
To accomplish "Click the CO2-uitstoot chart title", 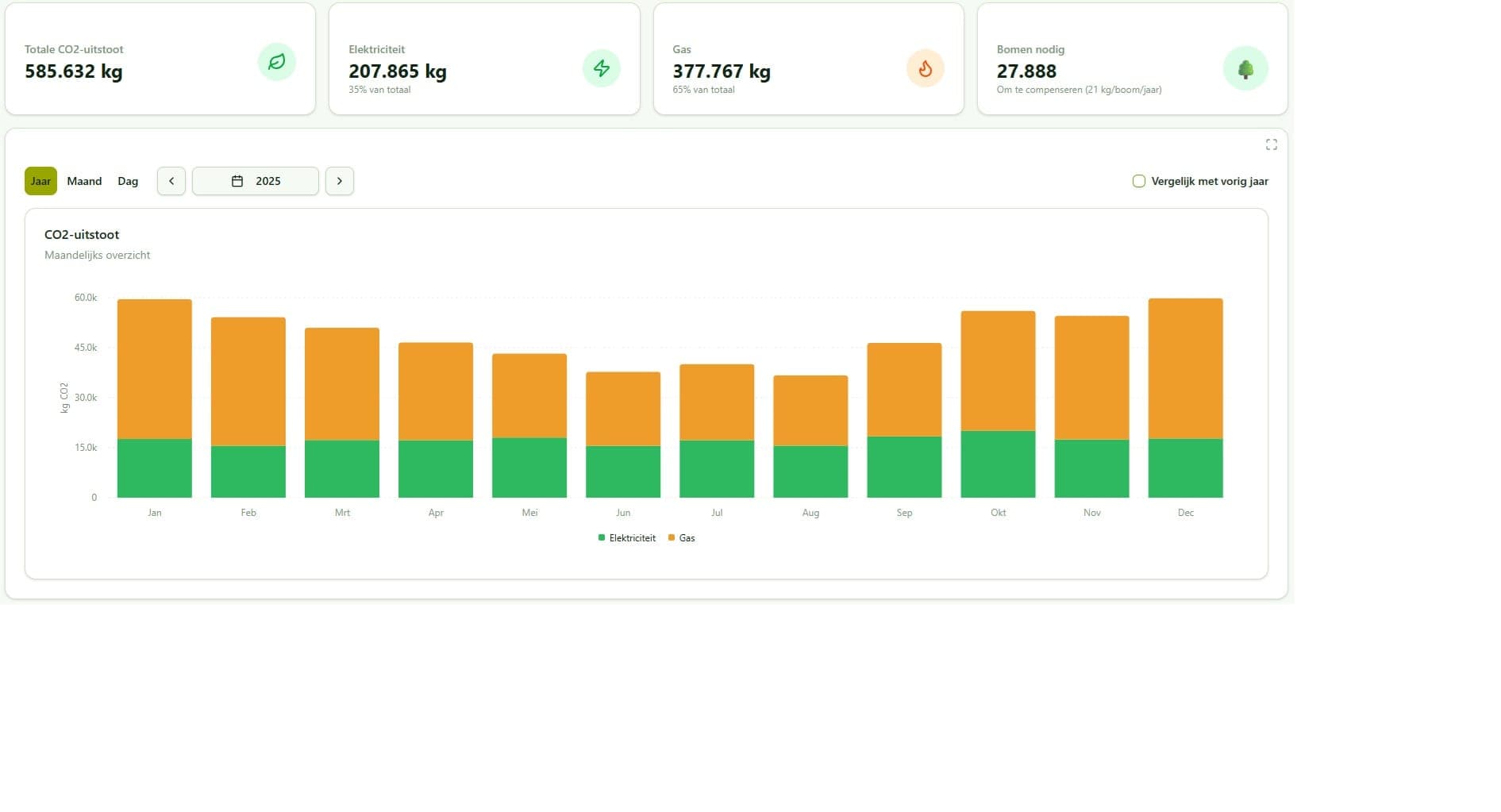I will coord(82,235).
